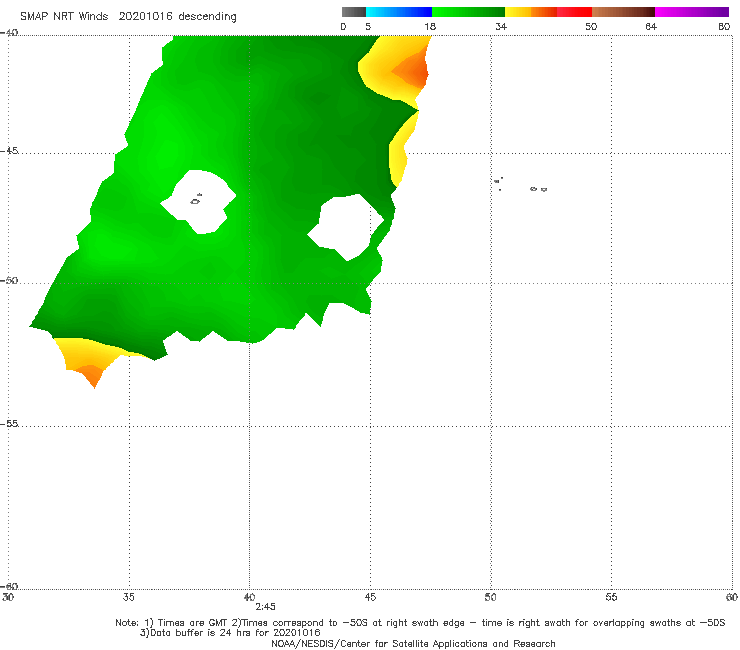Click the yellow-orange segment of the color bar
The image size is (740, 650).
pos(530,12)
